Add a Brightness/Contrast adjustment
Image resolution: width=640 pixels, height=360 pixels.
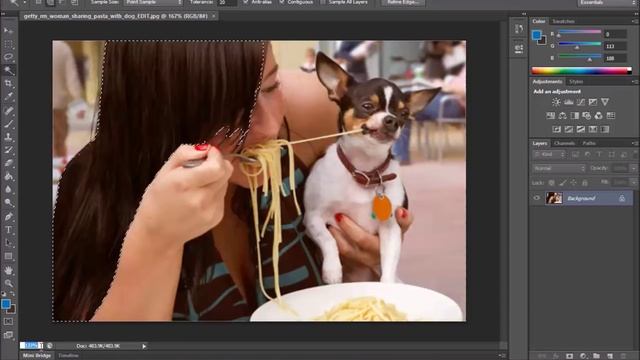coord(556,102)
